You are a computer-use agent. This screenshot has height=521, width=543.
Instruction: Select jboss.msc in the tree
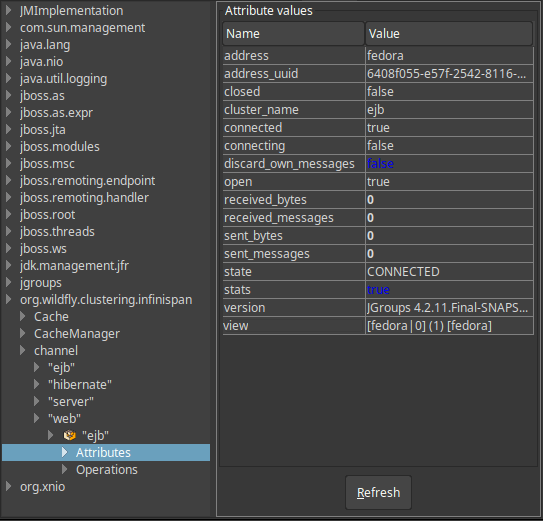47,164
